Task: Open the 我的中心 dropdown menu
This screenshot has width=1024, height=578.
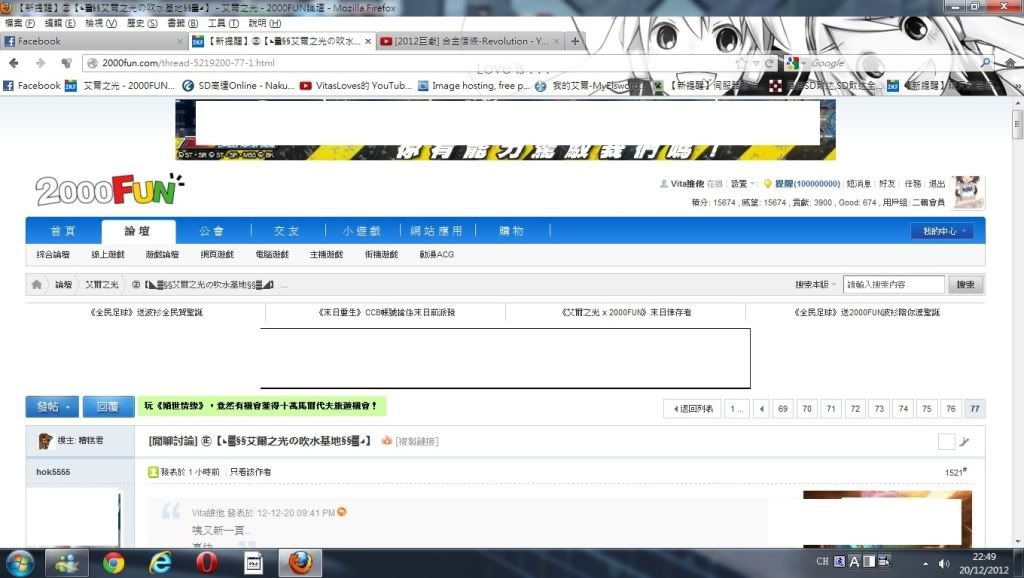Action: pos(940,231)
